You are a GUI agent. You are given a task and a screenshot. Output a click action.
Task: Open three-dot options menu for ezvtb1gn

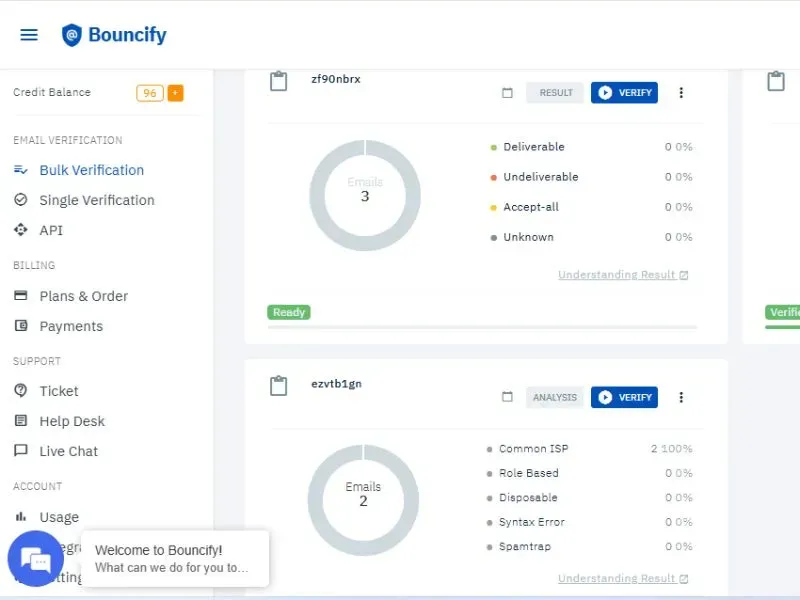click(681, 397)
